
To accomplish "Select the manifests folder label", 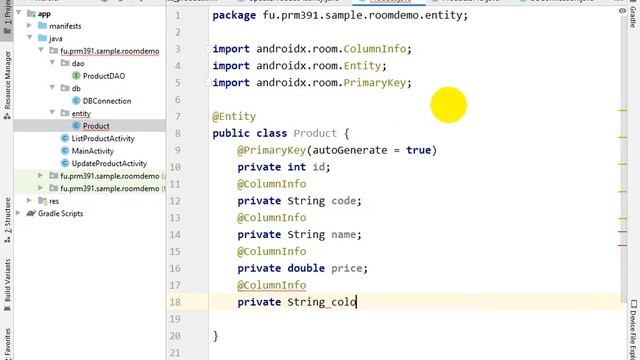I will [65, 26].
